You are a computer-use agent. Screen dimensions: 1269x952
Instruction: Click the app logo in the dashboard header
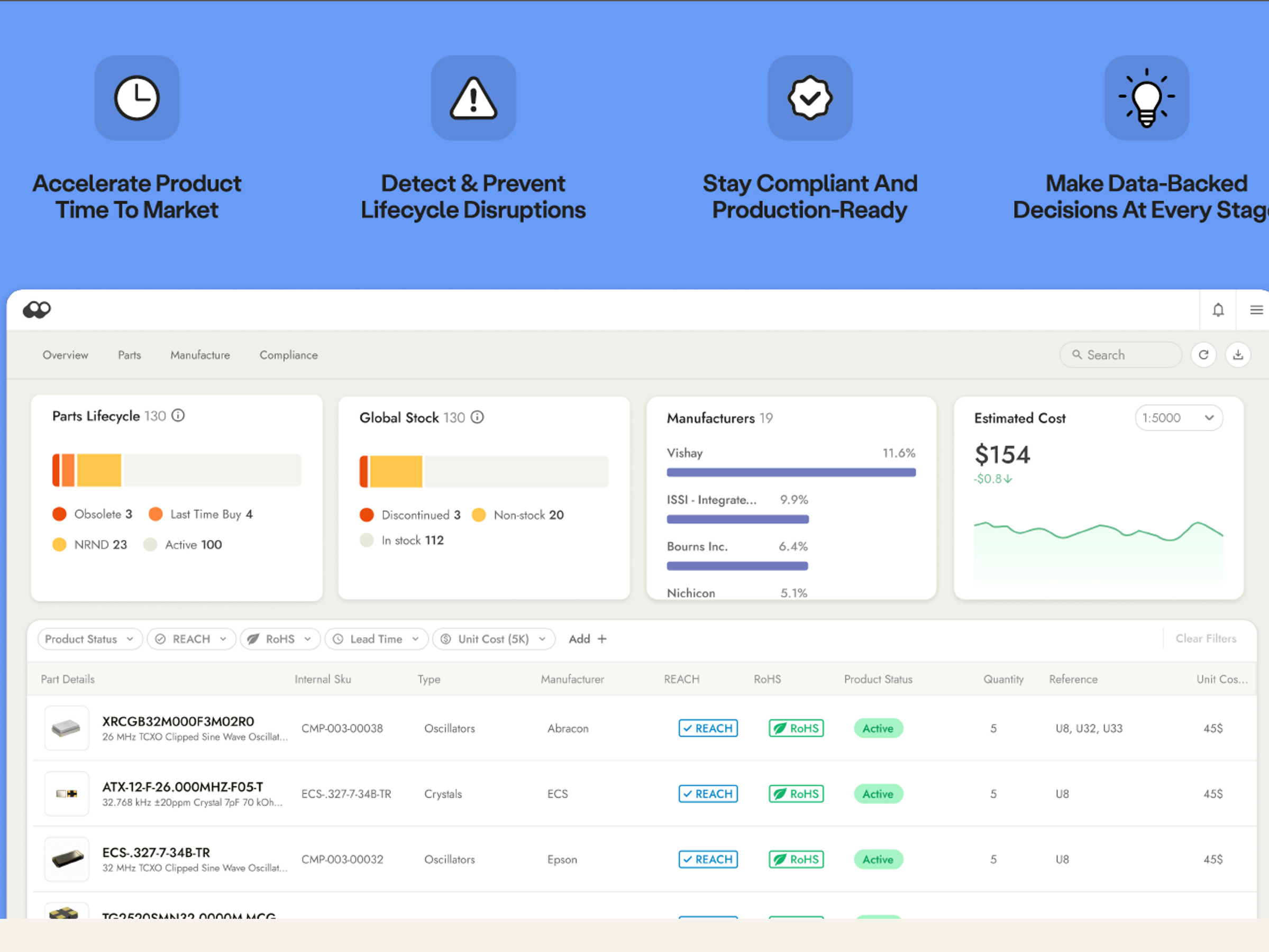pyautogui.click(x=36, y=310)
